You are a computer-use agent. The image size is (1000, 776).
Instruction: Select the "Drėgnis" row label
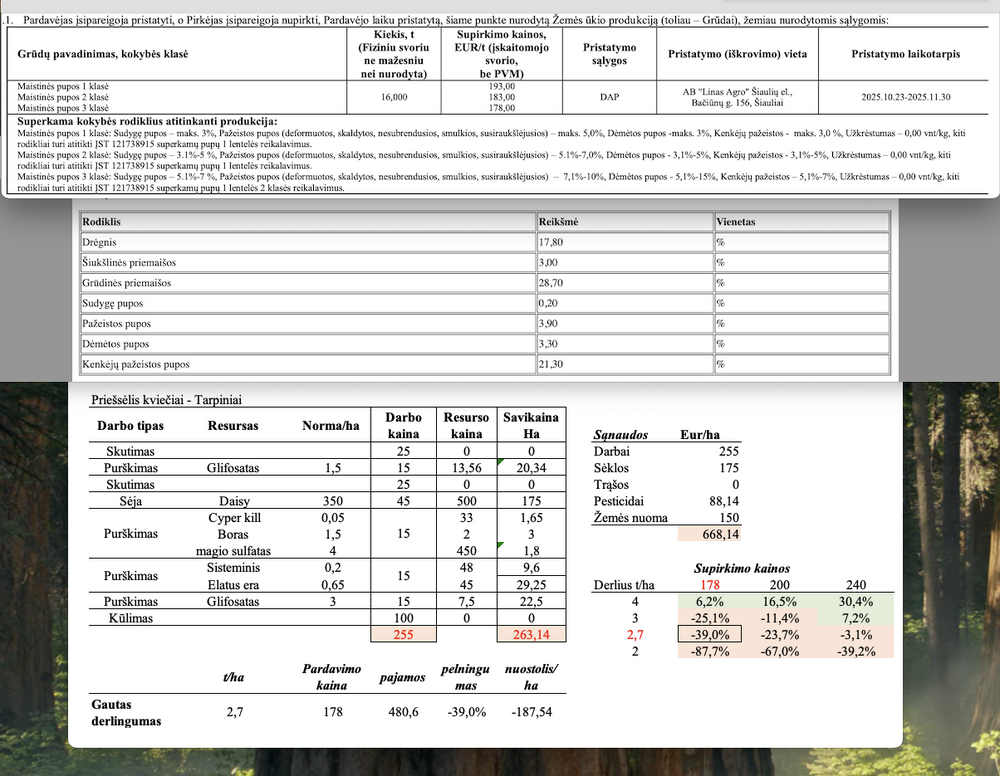point(99,242)
